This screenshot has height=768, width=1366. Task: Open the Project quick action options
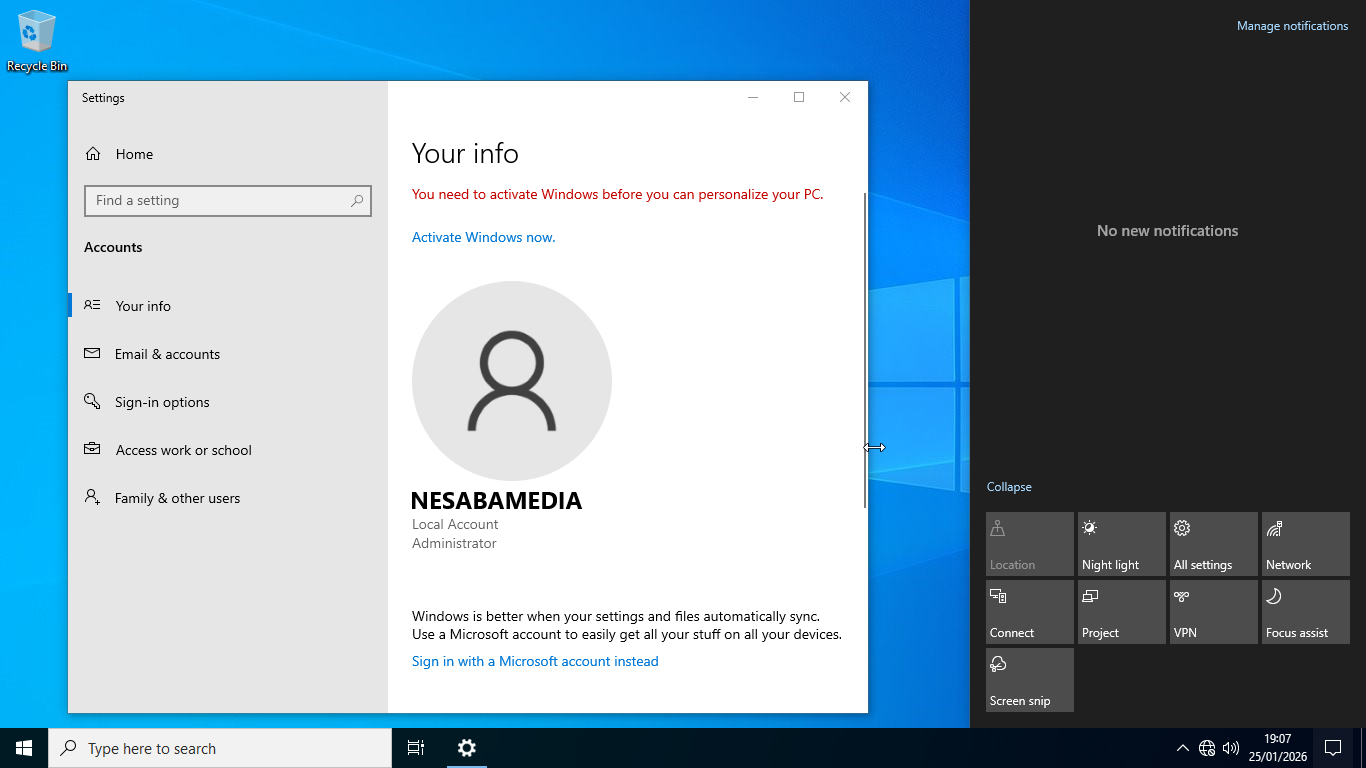point(1121,612)
